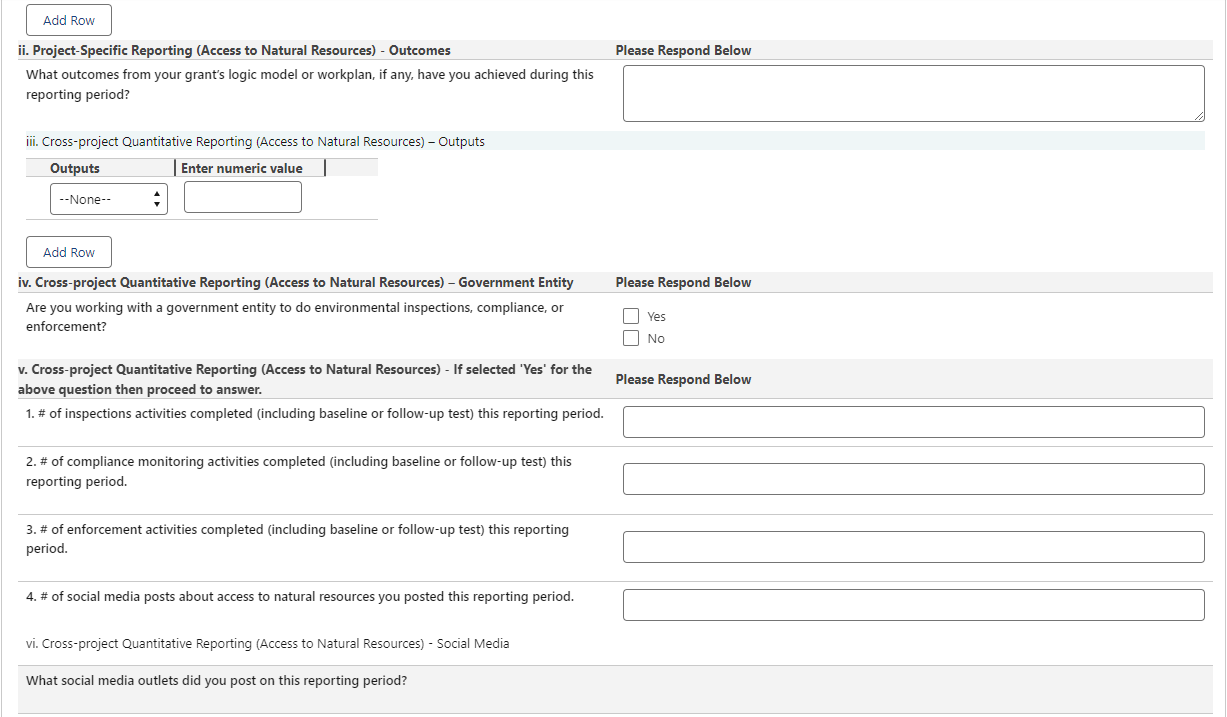Click the Project-Specific Reporting Outcomes section heading

234,50
